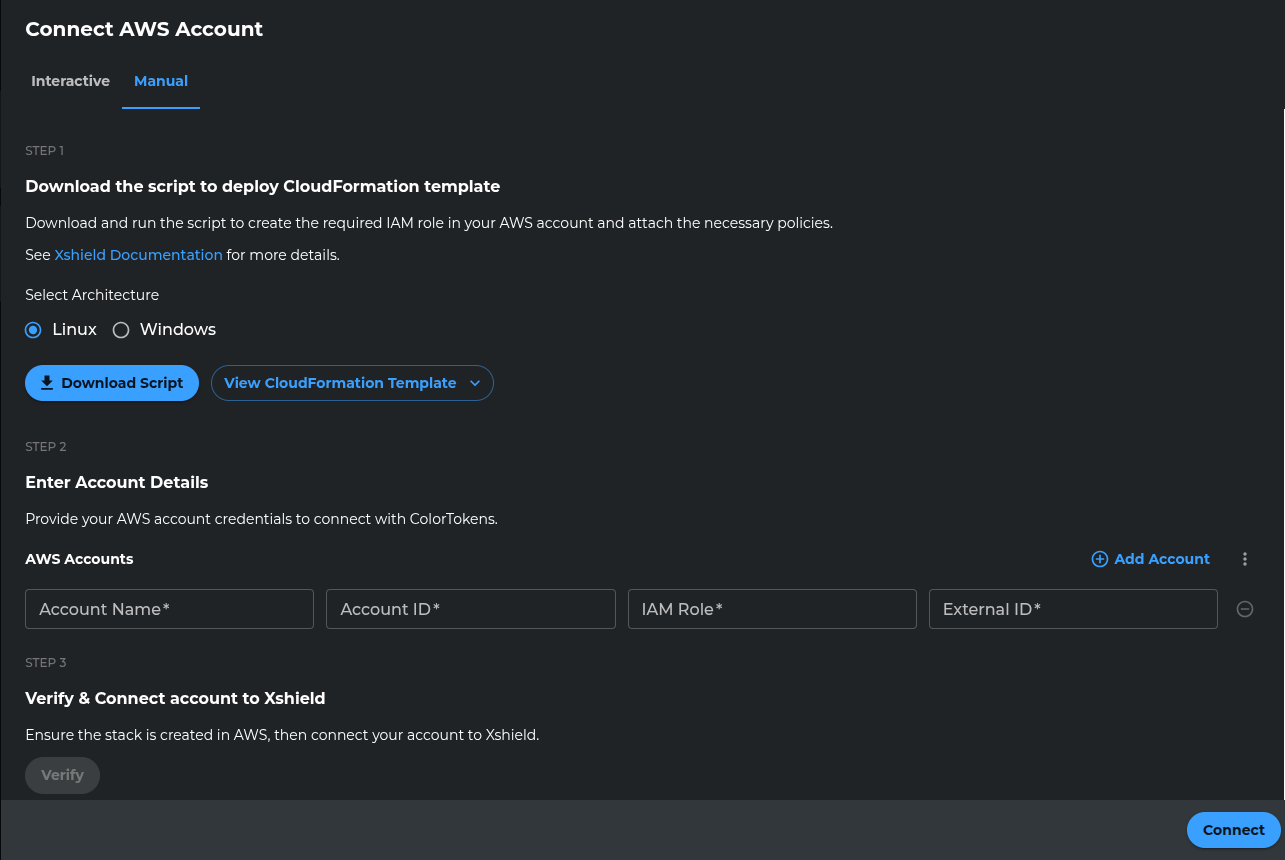The width and height of the screenshot is (1285, 860).
Task: Click the Download Script button
Action: pyautogui.click(x=112, y=383)
